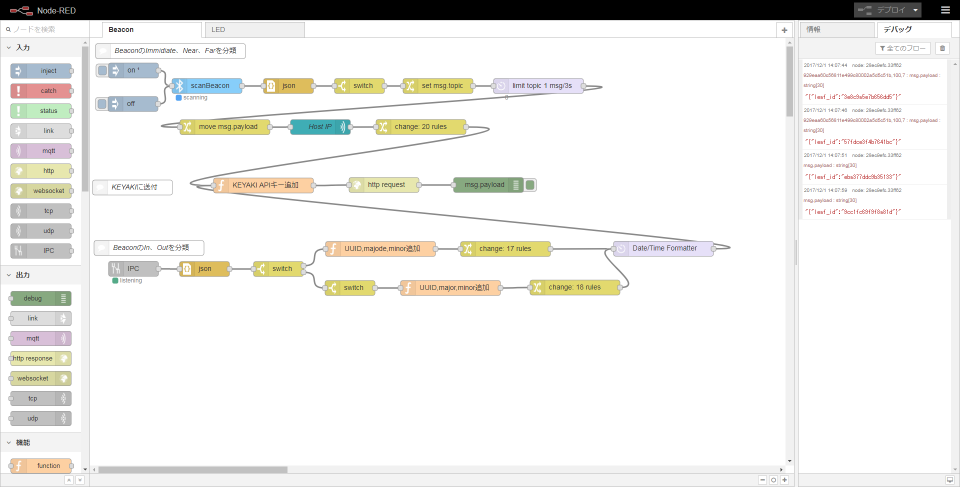Select the inject node in palette

click(x=41, y=71)
